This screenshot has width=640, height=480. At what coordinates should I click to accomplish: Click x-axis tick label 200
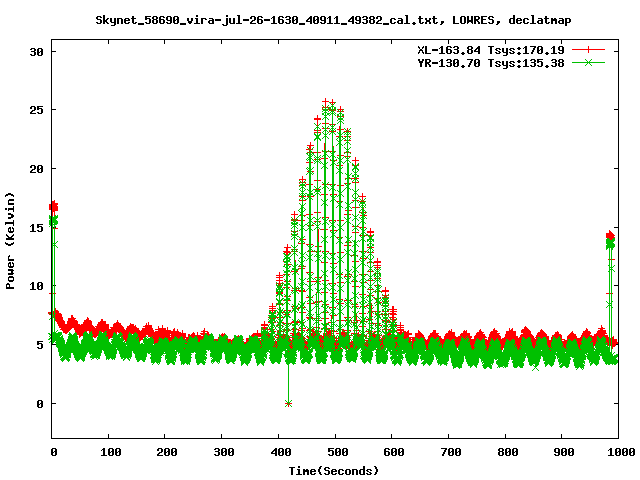pyautogui.click(x=167, y=452)
